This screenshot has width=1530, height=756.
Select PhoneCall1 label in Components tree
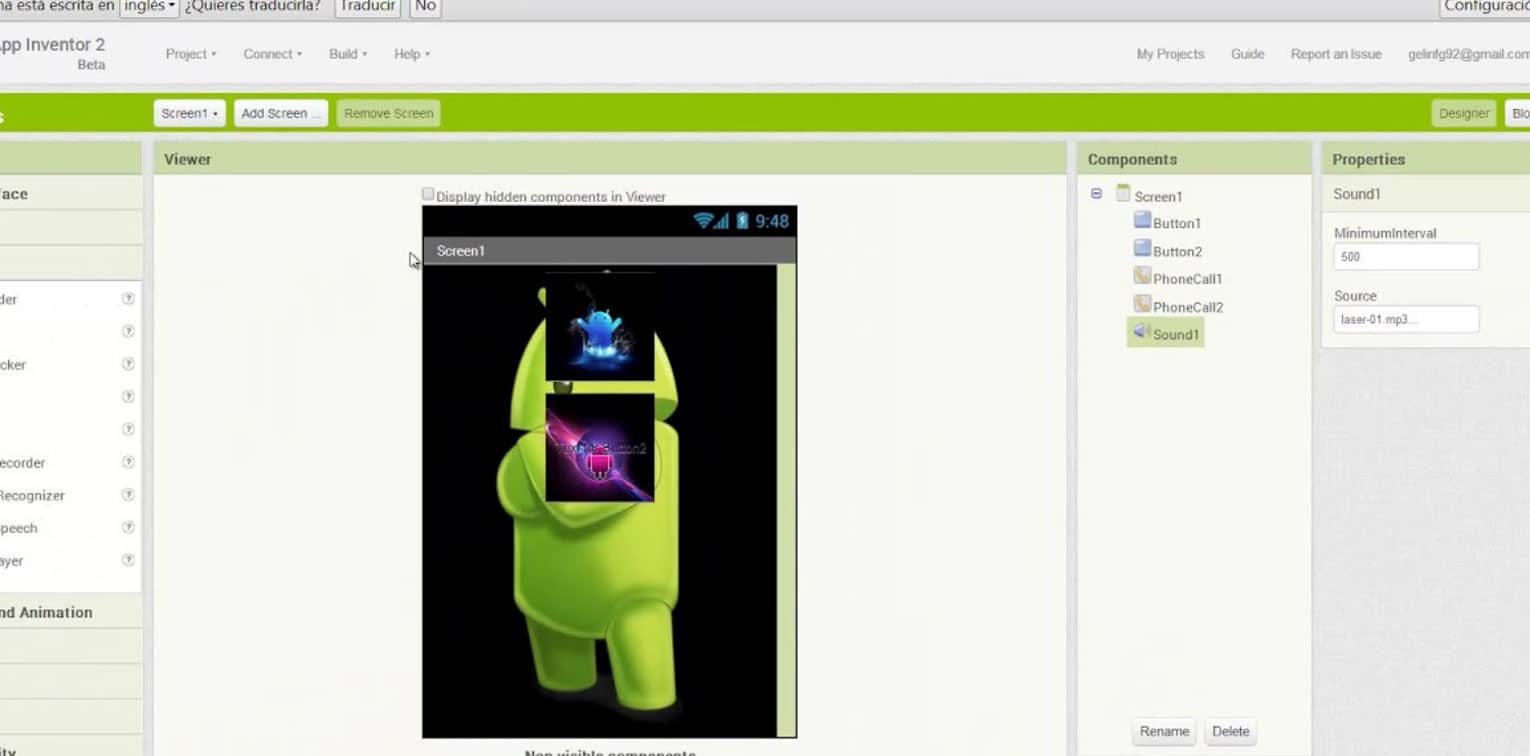coord(1187,279)
